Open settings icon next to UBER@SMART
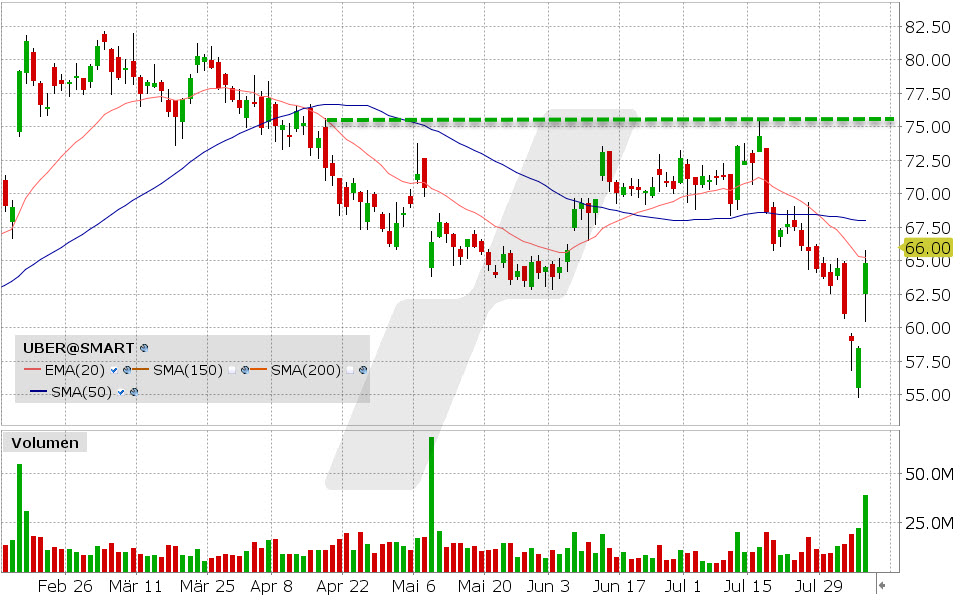The width and height of the screenshot is (960, 600). point(144,348)
